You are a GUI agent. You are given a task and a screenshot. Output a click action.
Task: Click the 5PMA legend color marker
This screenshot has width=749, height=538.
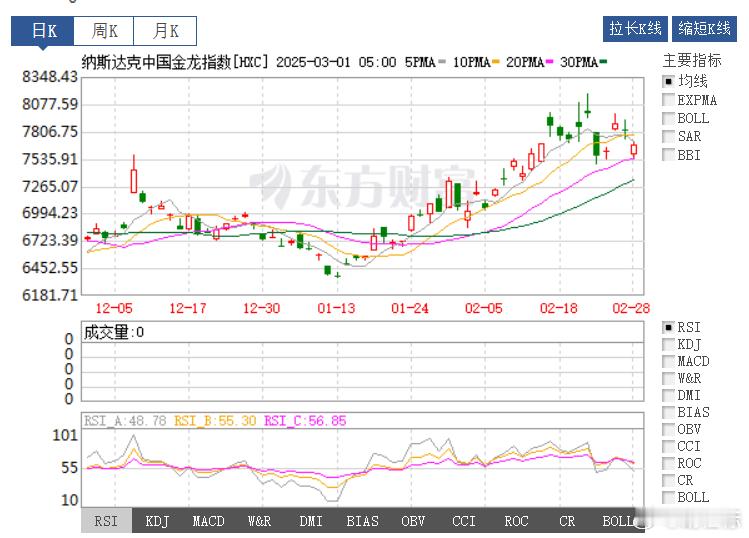442,62
